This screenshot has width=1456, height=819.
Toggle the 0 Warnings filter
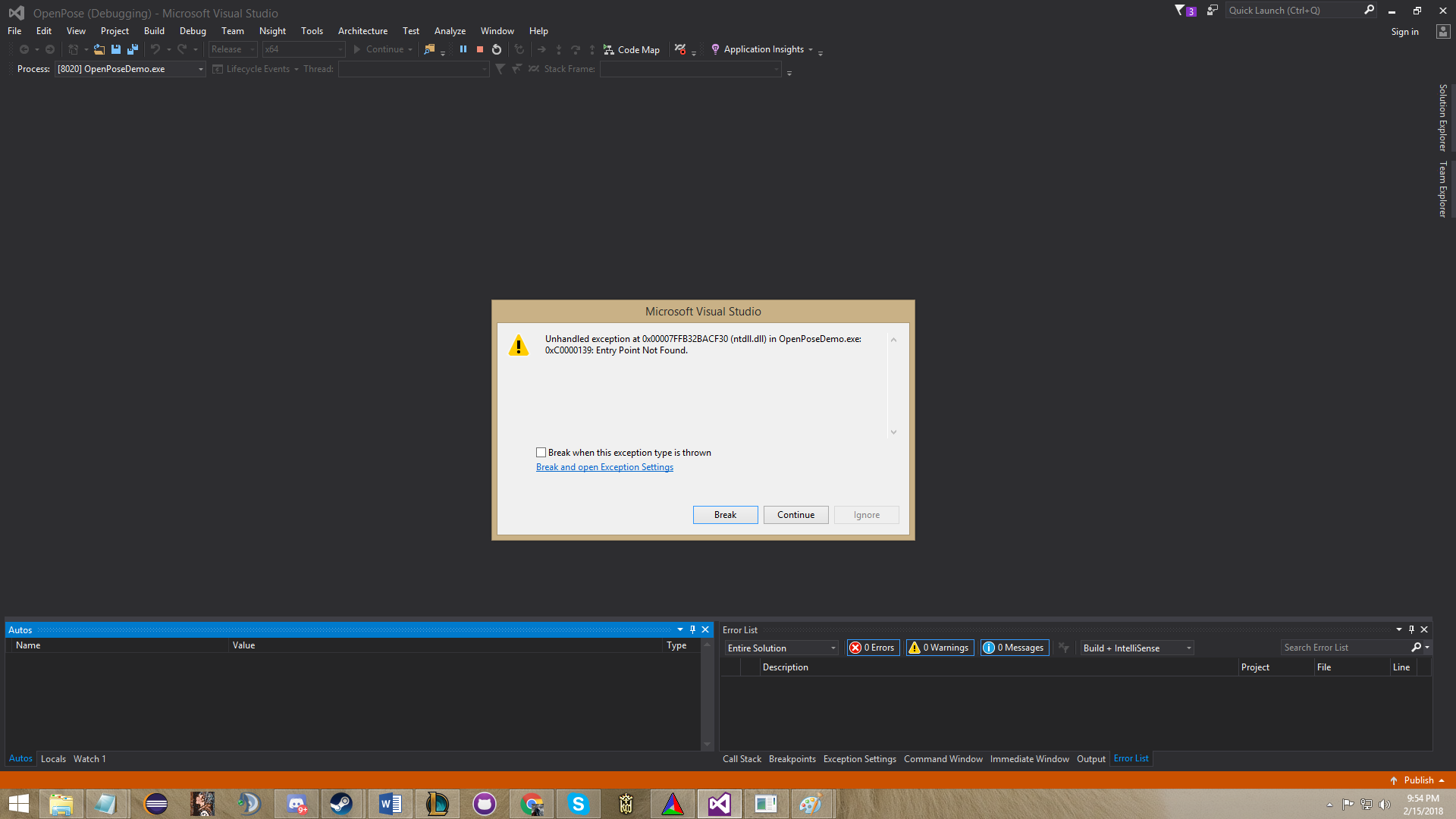point(940,647)
